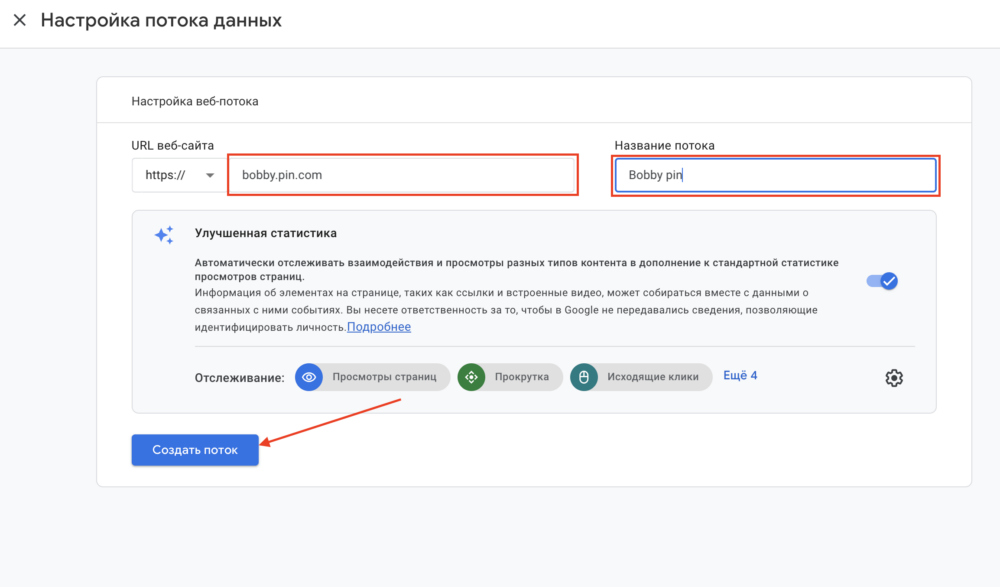
Task: Click the Просмотры страниц chip label
Action: 385,377
